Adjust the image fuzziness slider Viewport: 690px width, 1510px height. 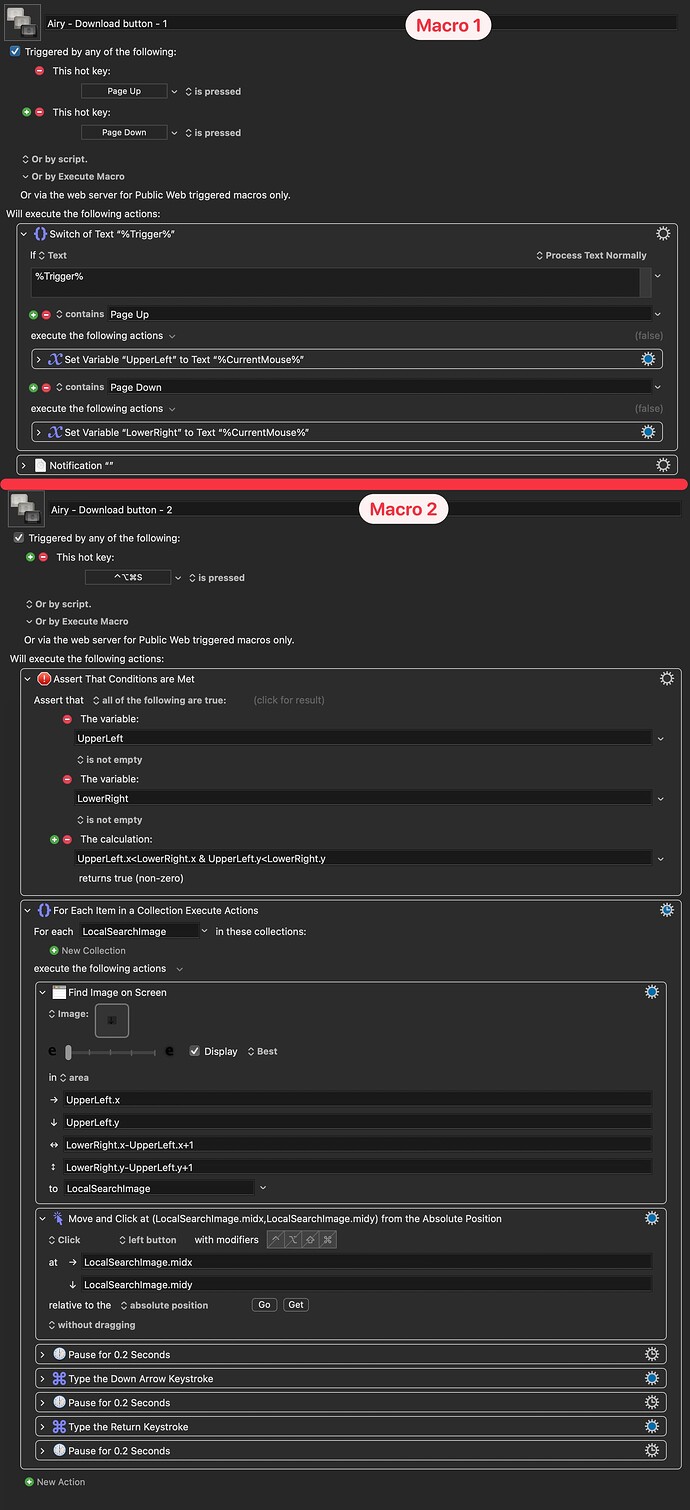(x=69, y=1052)
